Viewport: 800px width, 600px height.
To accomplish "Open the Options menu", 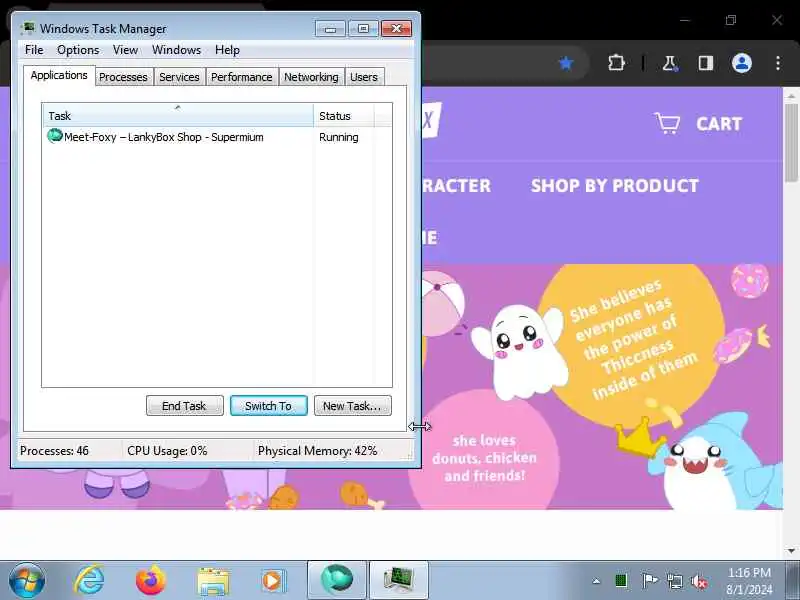I will [x=78, y=50].
